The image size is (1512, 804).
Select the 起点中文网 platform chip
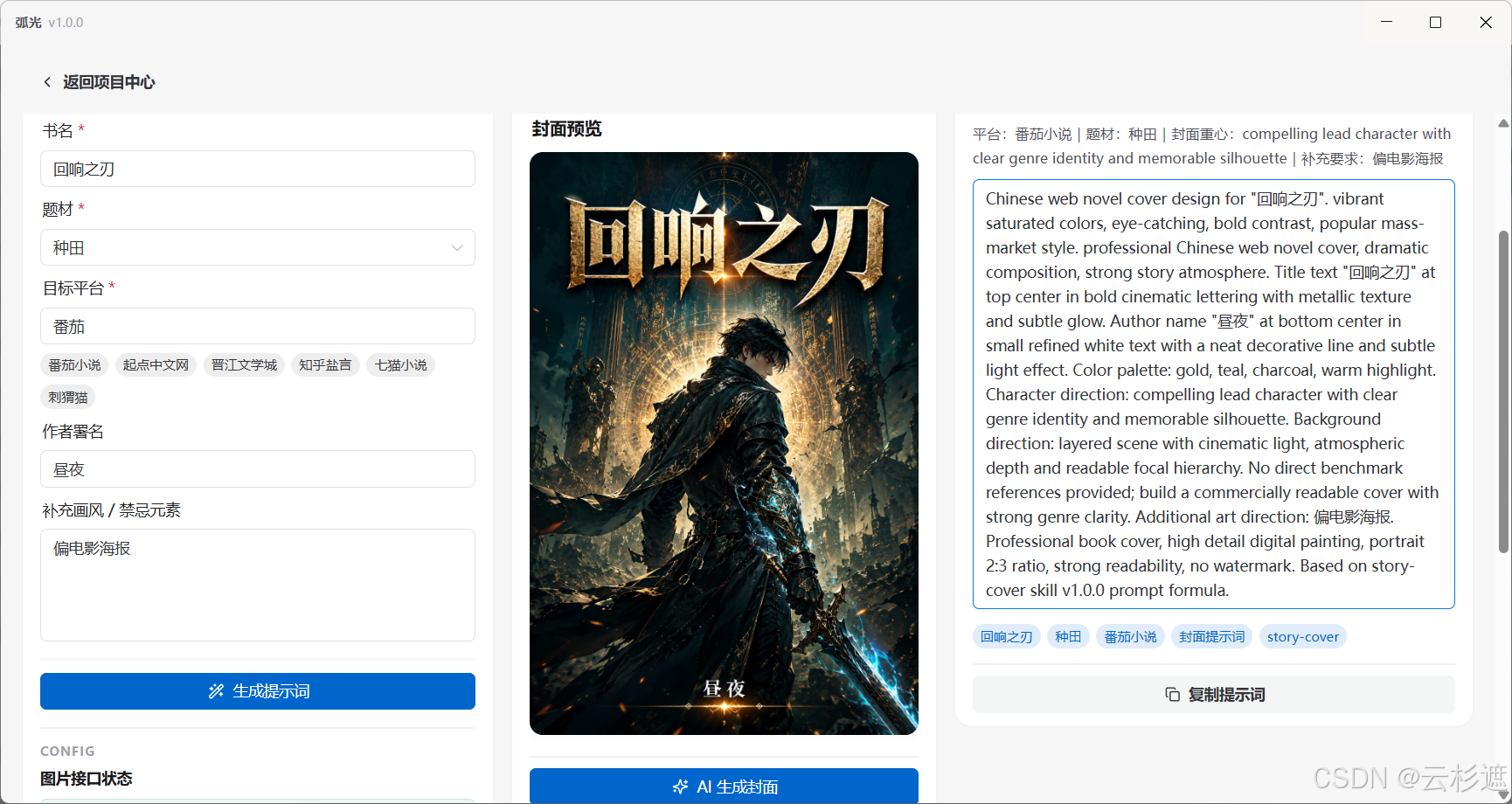click(156, 364)
